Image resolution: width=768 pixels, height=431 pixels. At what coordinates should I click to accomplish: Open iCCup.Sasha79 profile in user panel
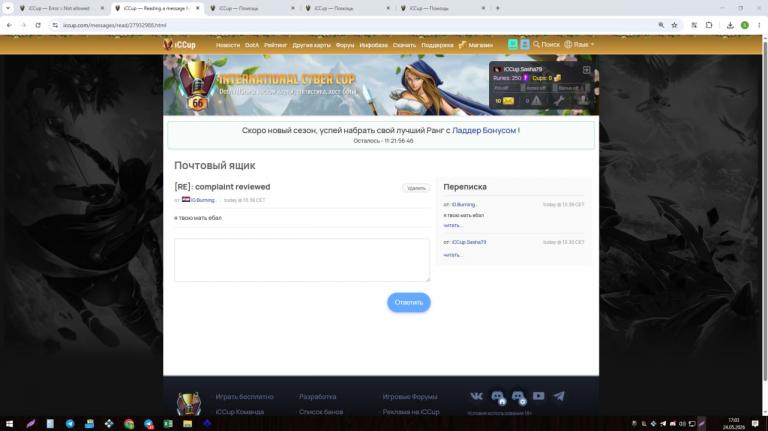[523, 70]
